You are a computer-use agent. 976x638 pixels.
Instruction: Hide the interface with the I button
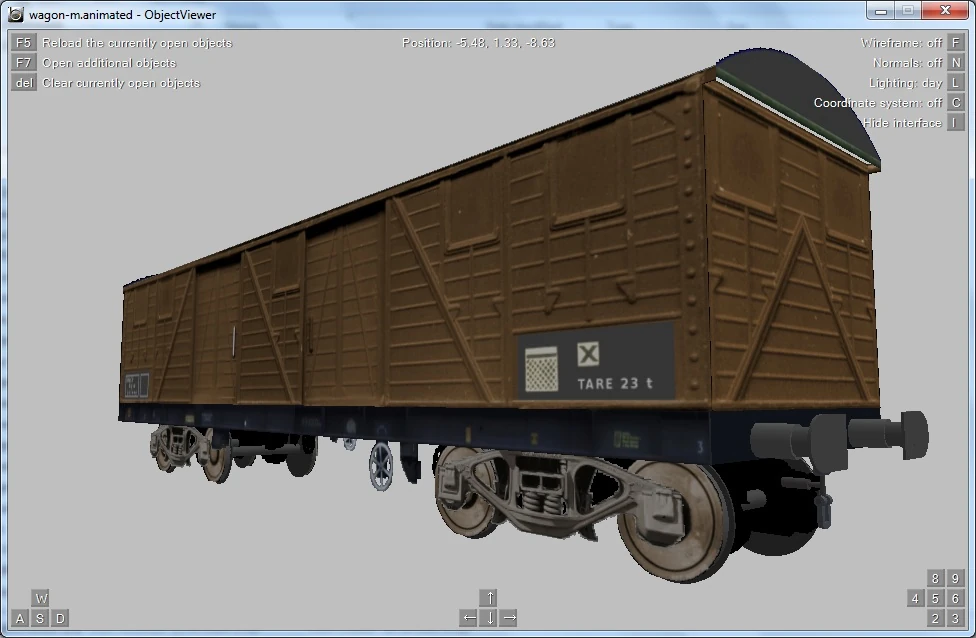pos(955,122)
